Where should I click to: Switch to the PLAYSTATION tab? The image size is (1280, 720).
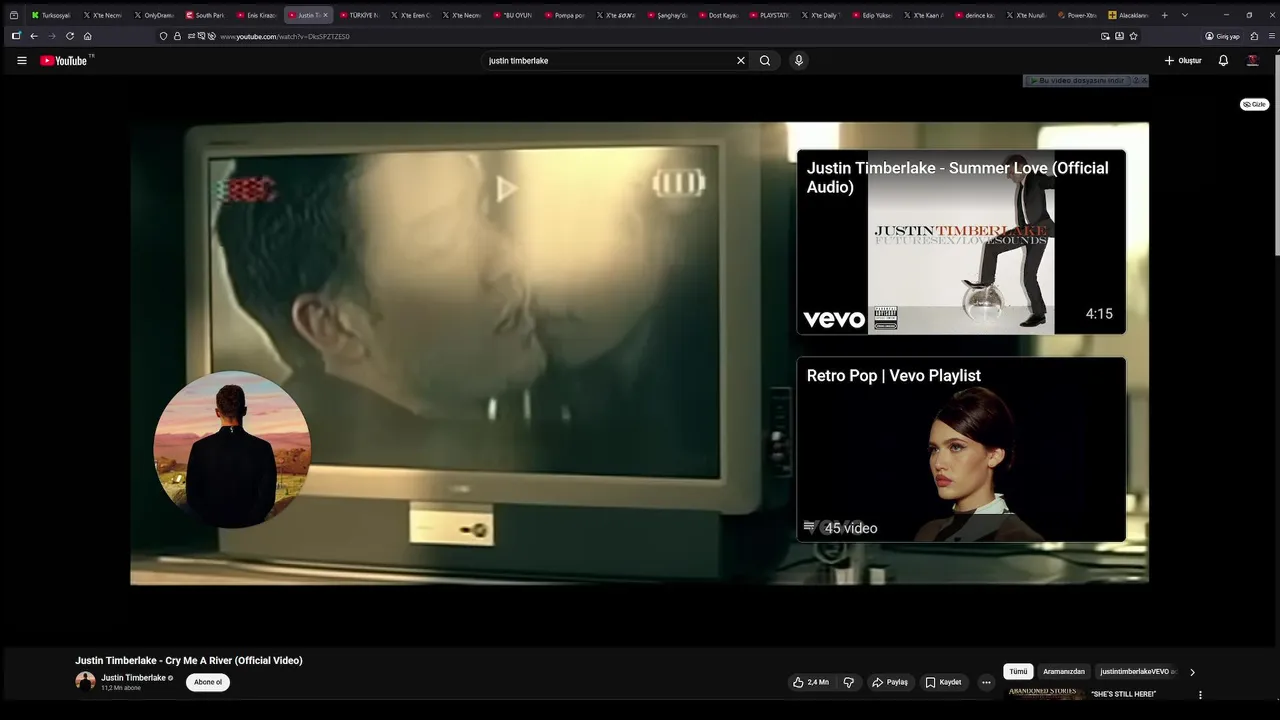[769, 15]
